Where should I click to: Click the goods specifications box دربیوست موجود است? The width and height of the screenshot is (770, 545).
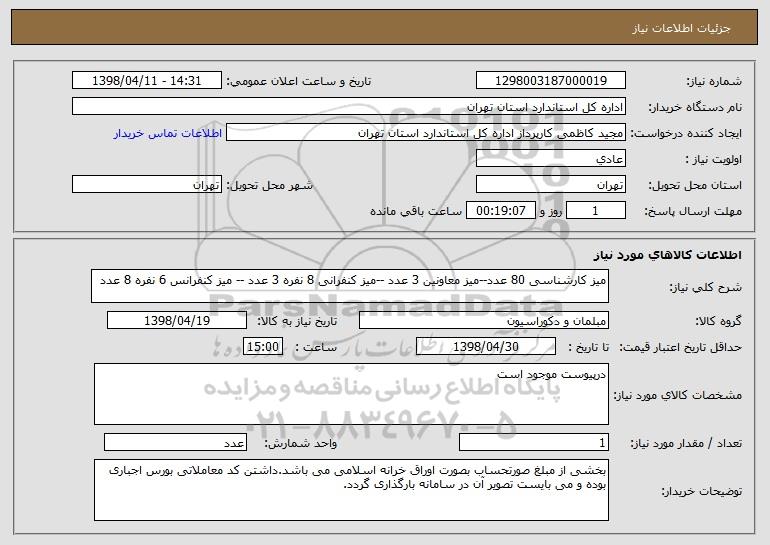pyautogui.click(x=351, y=394)
